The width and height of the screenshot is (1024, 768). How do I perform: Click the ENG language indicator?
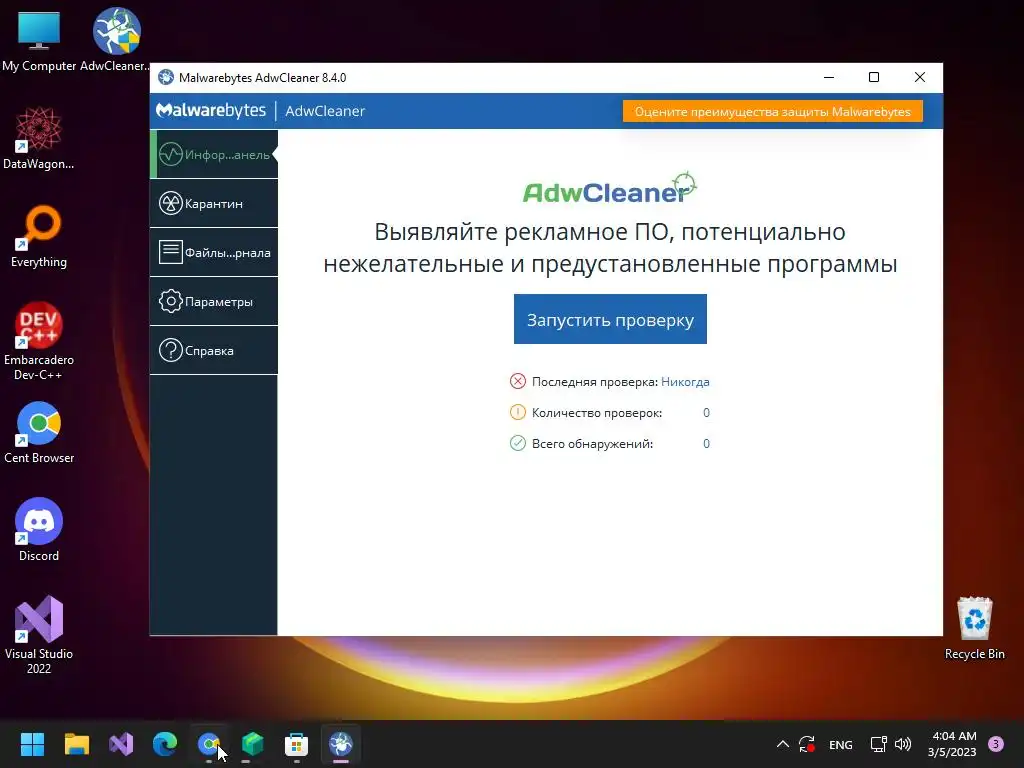click(840, 745)
